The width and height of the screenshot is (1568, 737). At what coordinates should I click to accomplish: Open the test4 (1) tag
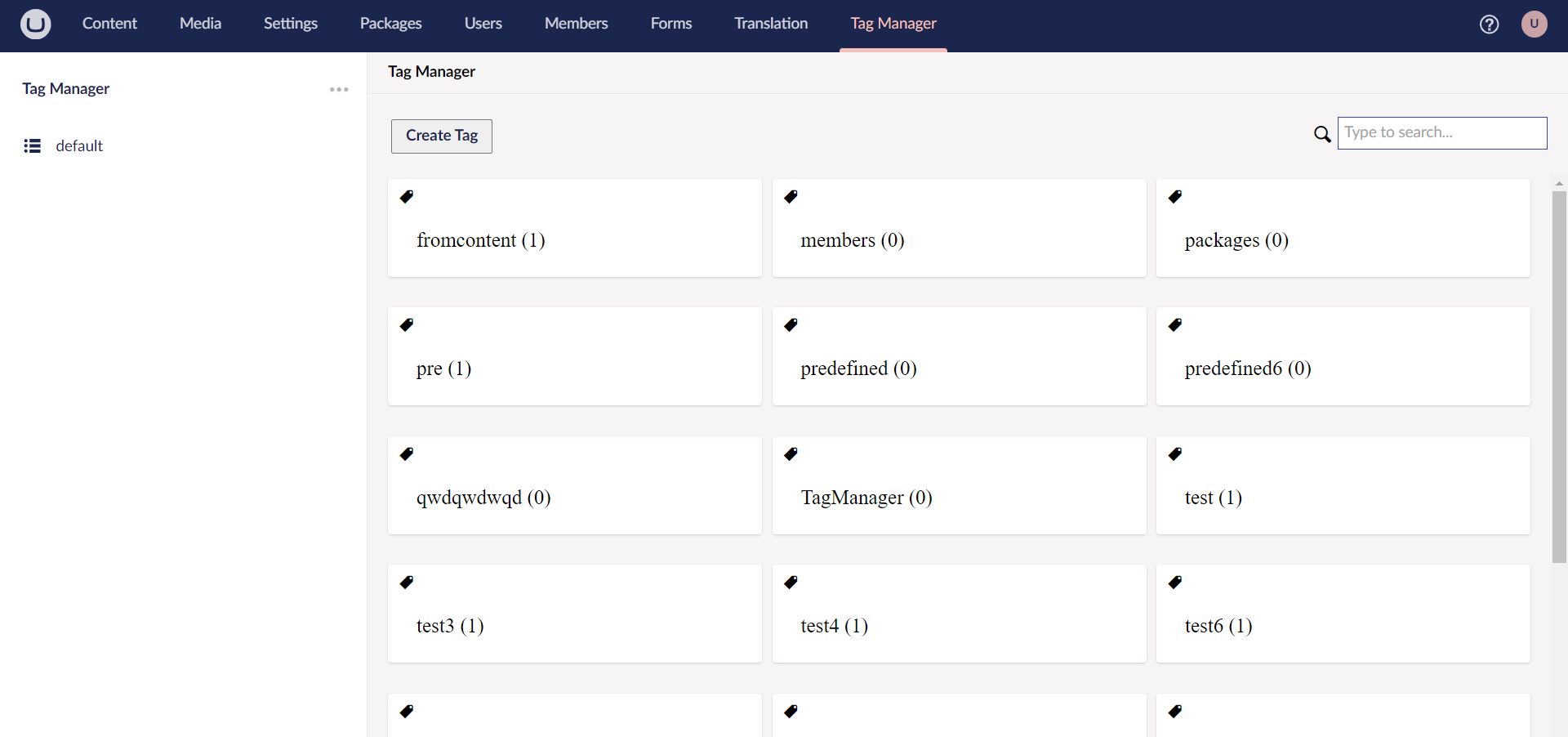[959, 614]
